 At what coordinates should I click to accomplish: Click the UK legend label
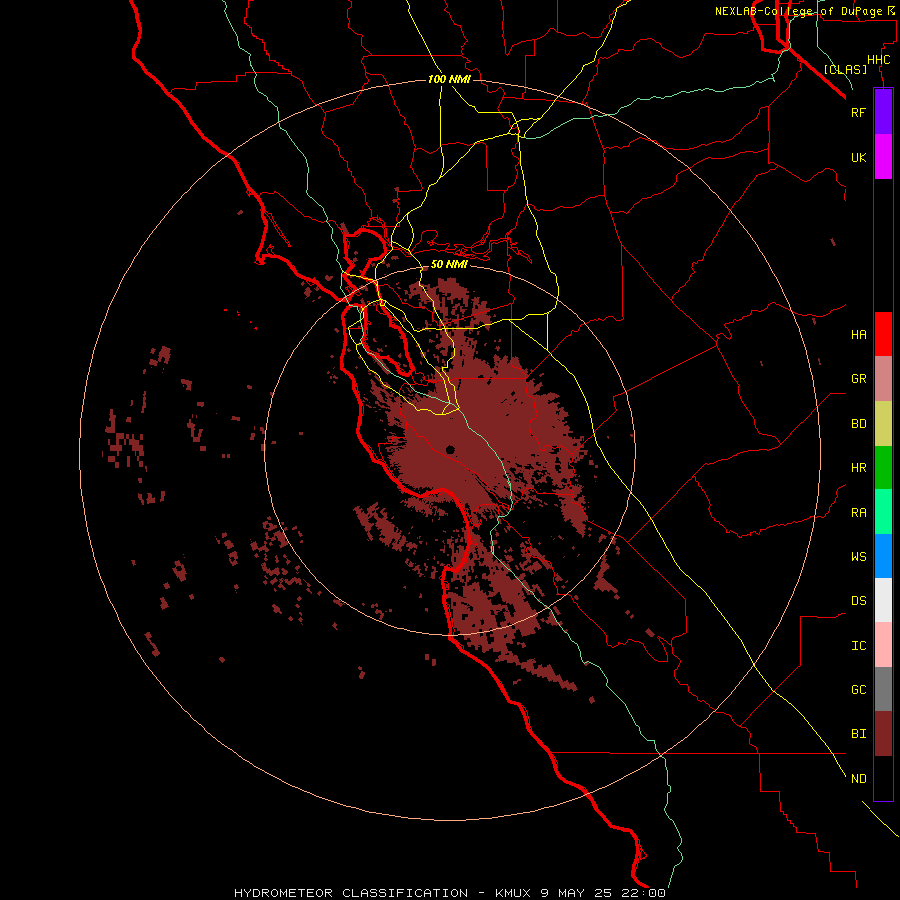[858, 158]
